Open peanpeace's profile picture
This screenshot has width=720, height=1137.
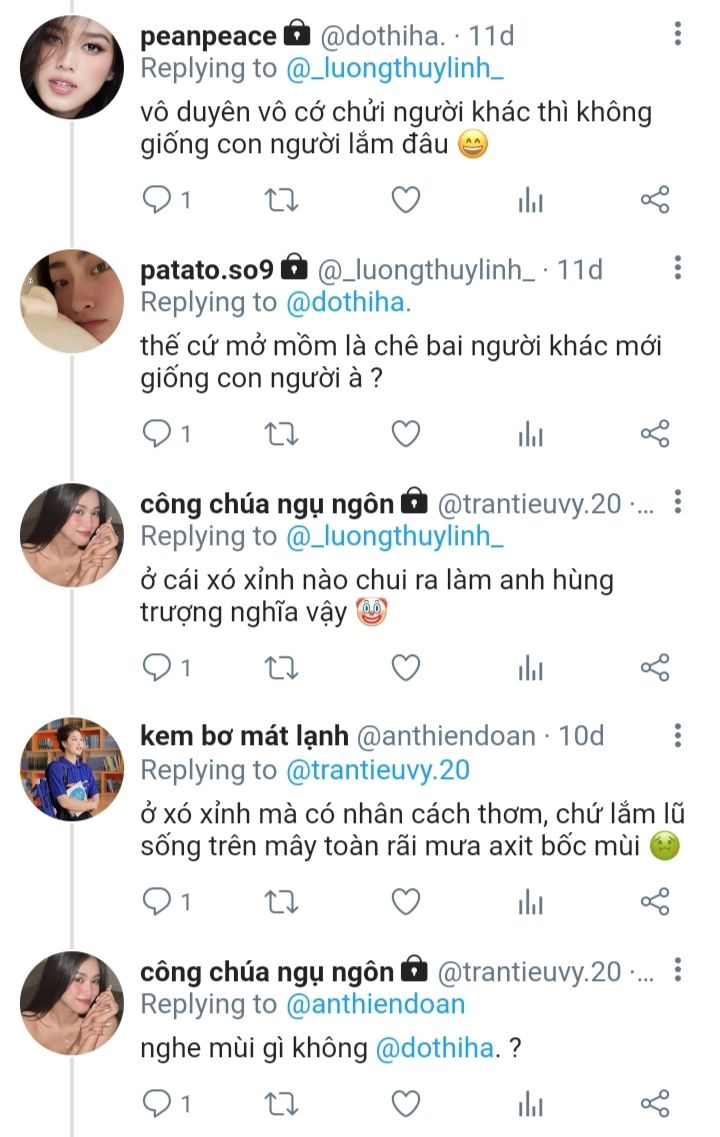click(x=72, y=68)
